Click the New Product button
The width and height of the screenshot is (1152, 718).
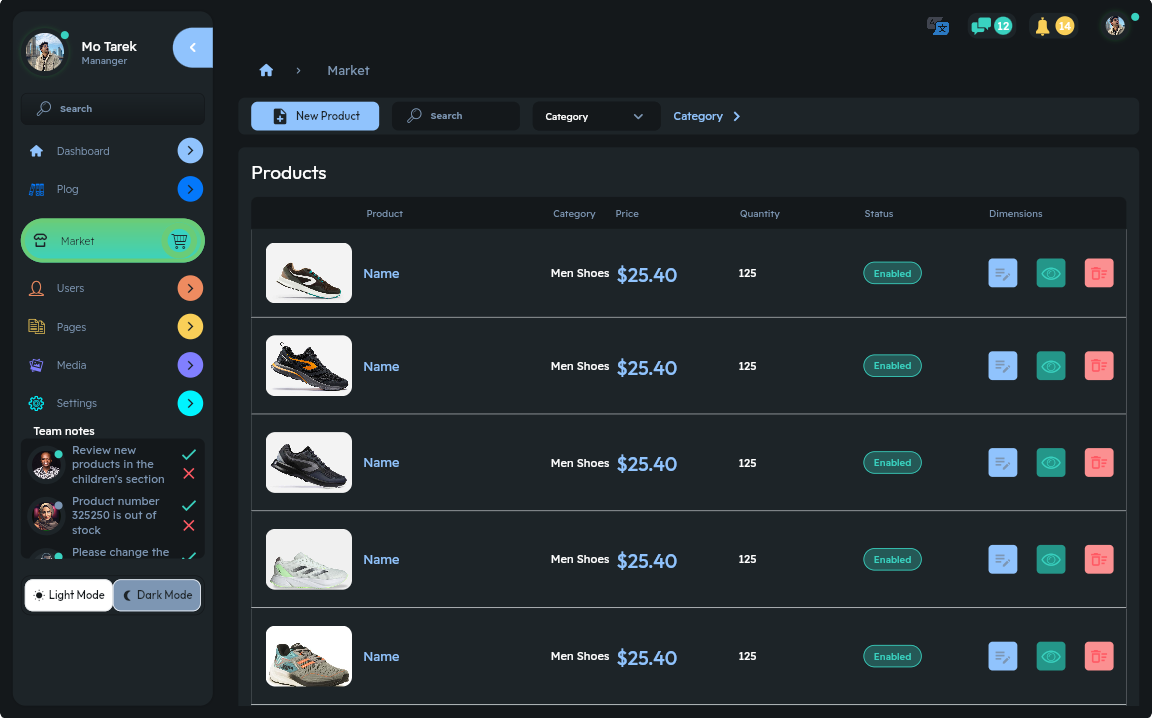tap(314, 116)
